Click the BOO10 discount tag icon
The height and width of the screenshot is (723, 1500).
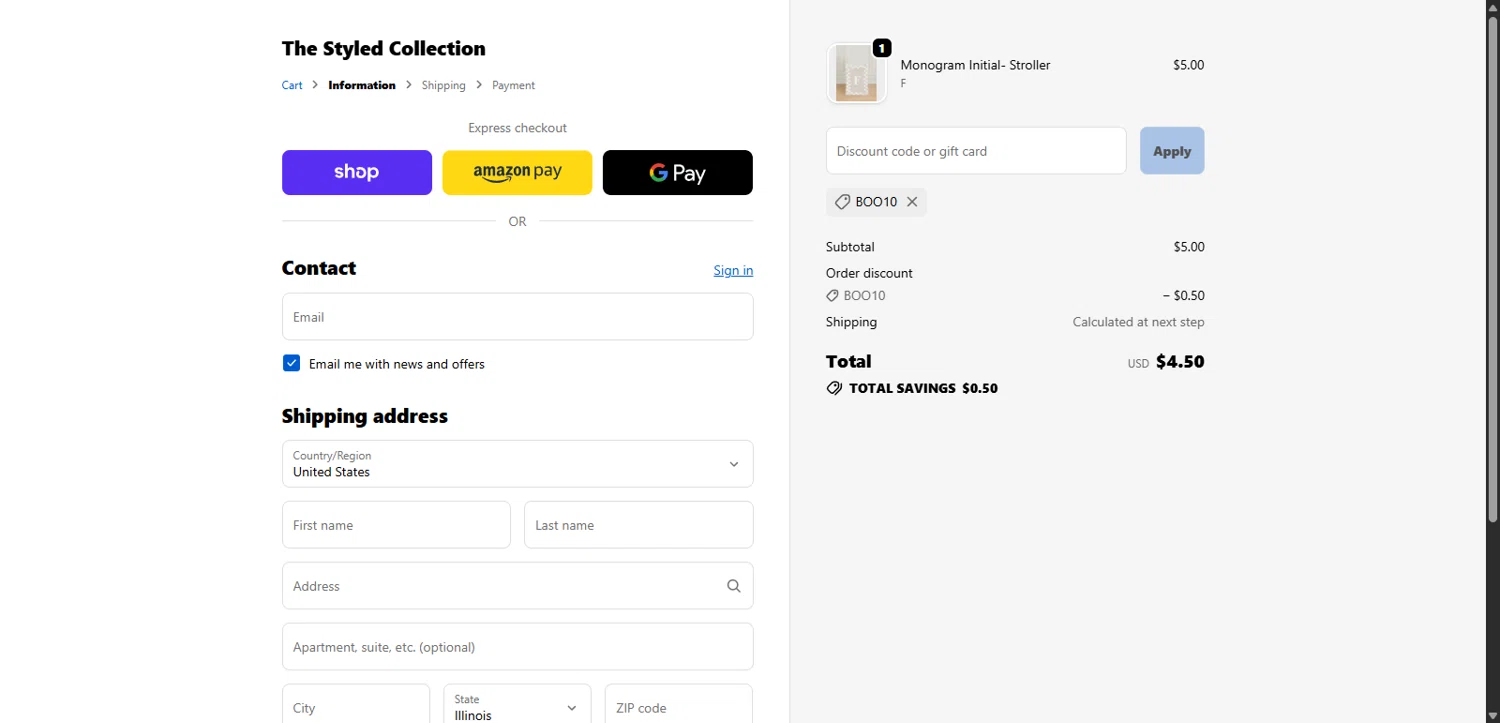coord(843,202)
